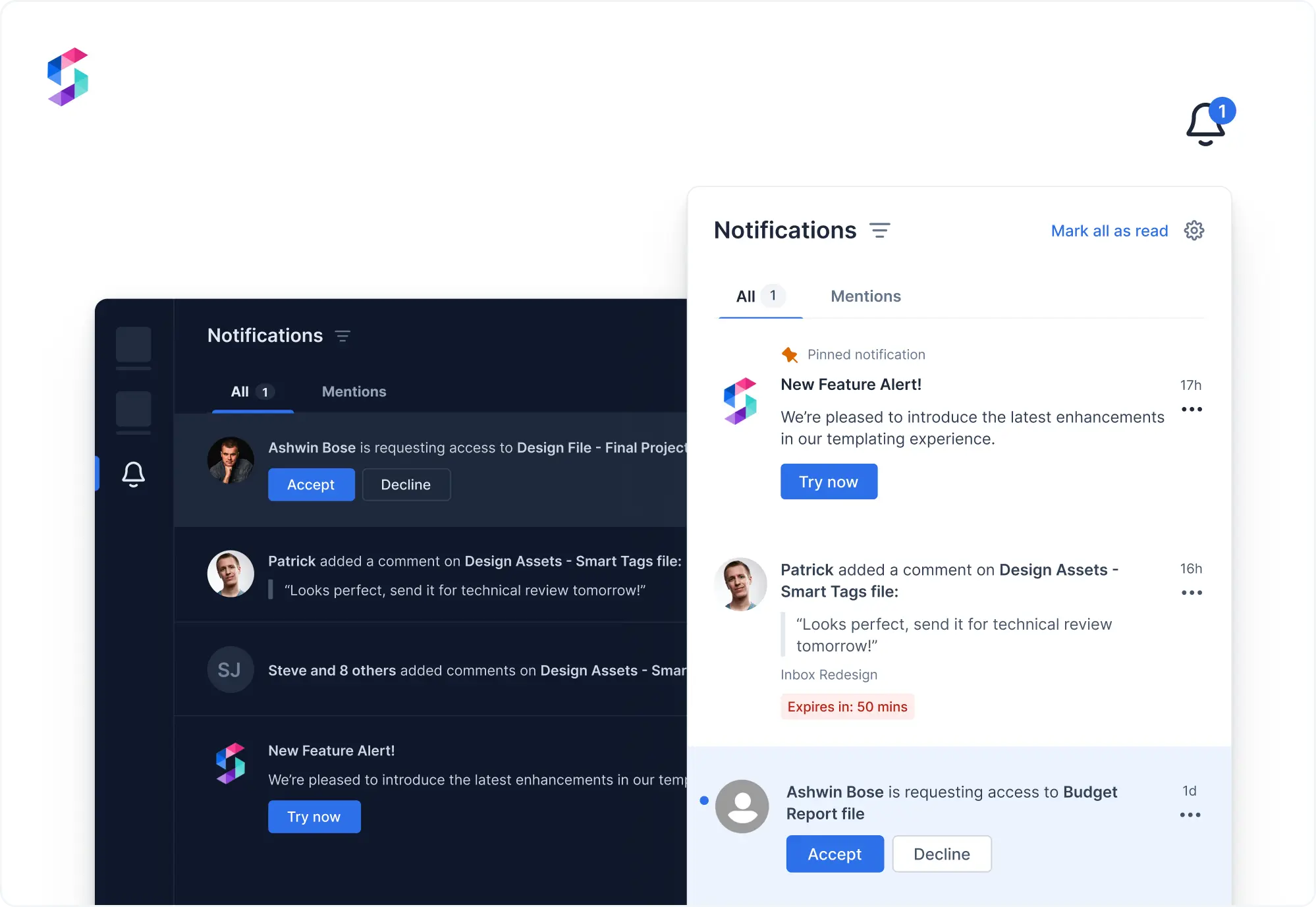Click the SJ avatar for Steve's comments
The width and height of the screenshot is (1316, 907).
click(230, 670)
